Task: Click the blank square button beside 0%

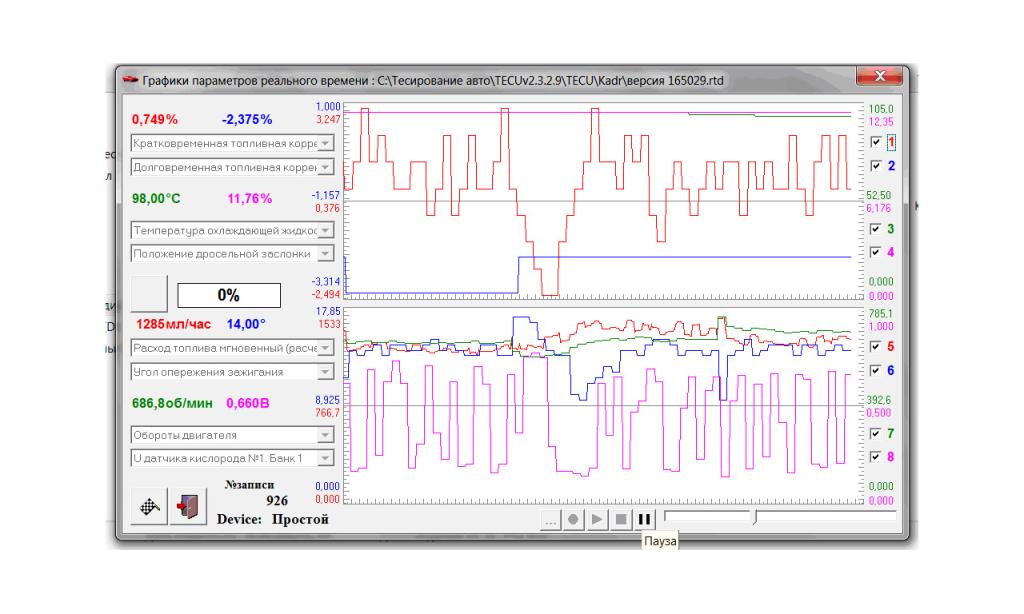Action: click(x=150, y=295)
